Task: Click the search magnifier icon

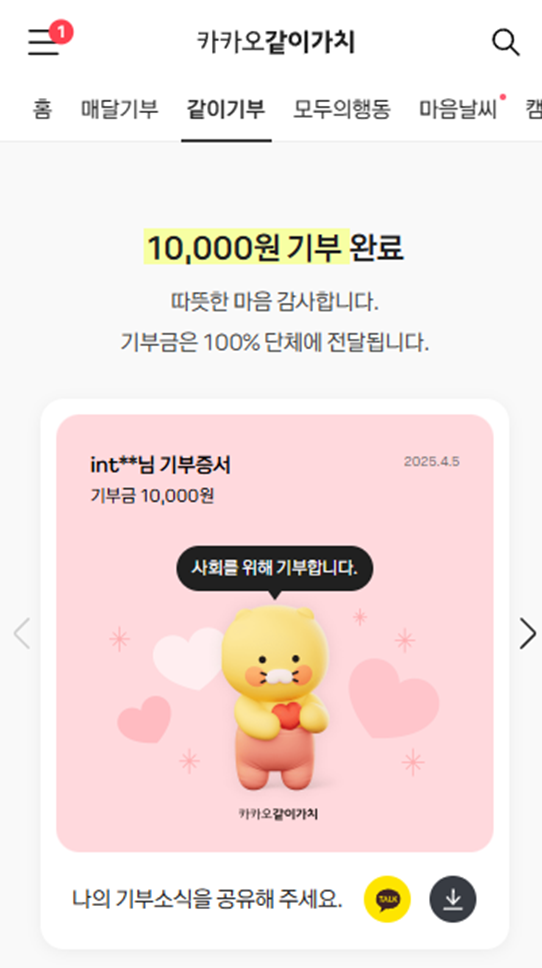Action: tap(506, 43)
